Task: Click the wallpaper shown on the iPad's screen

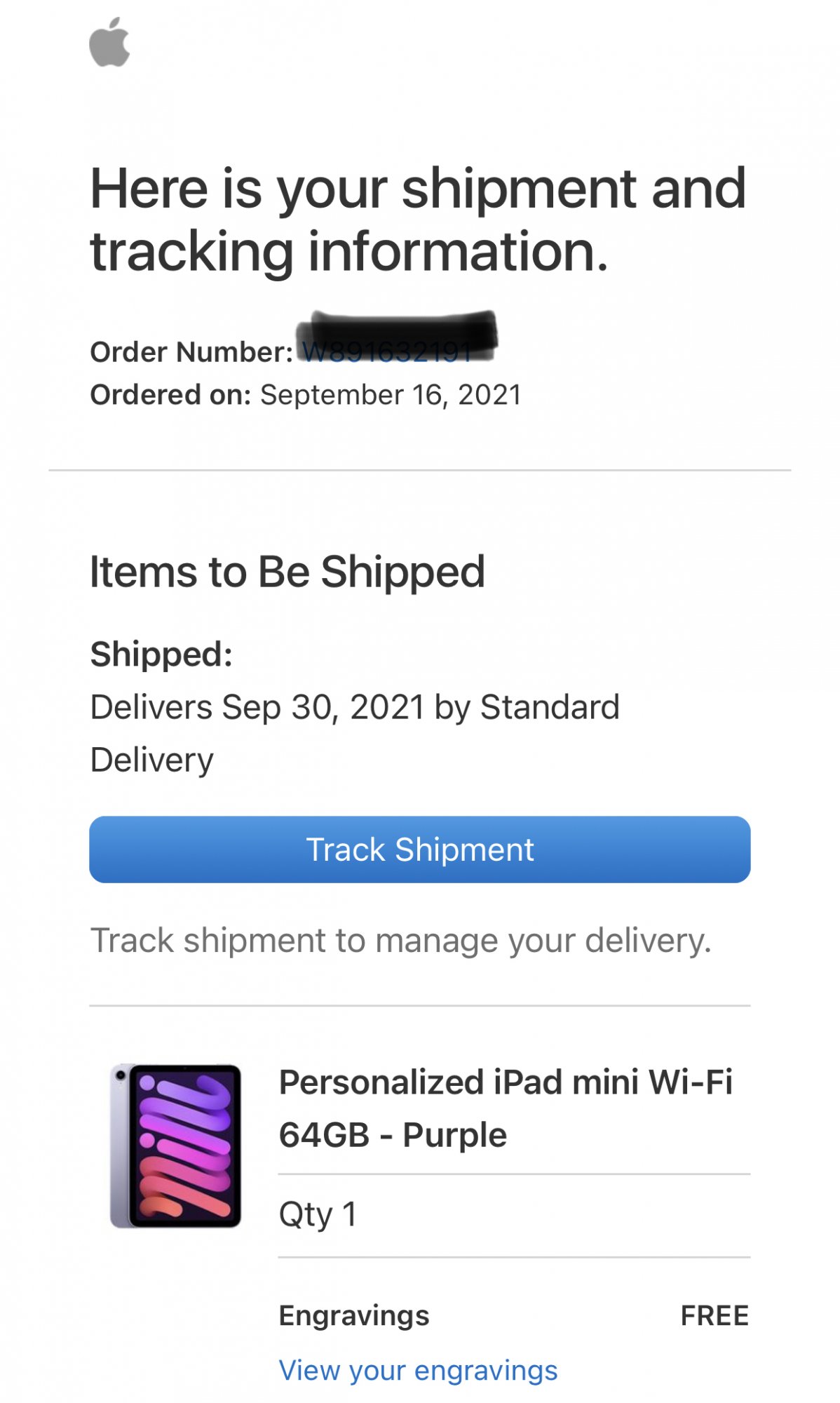Action: point(185,1146)
